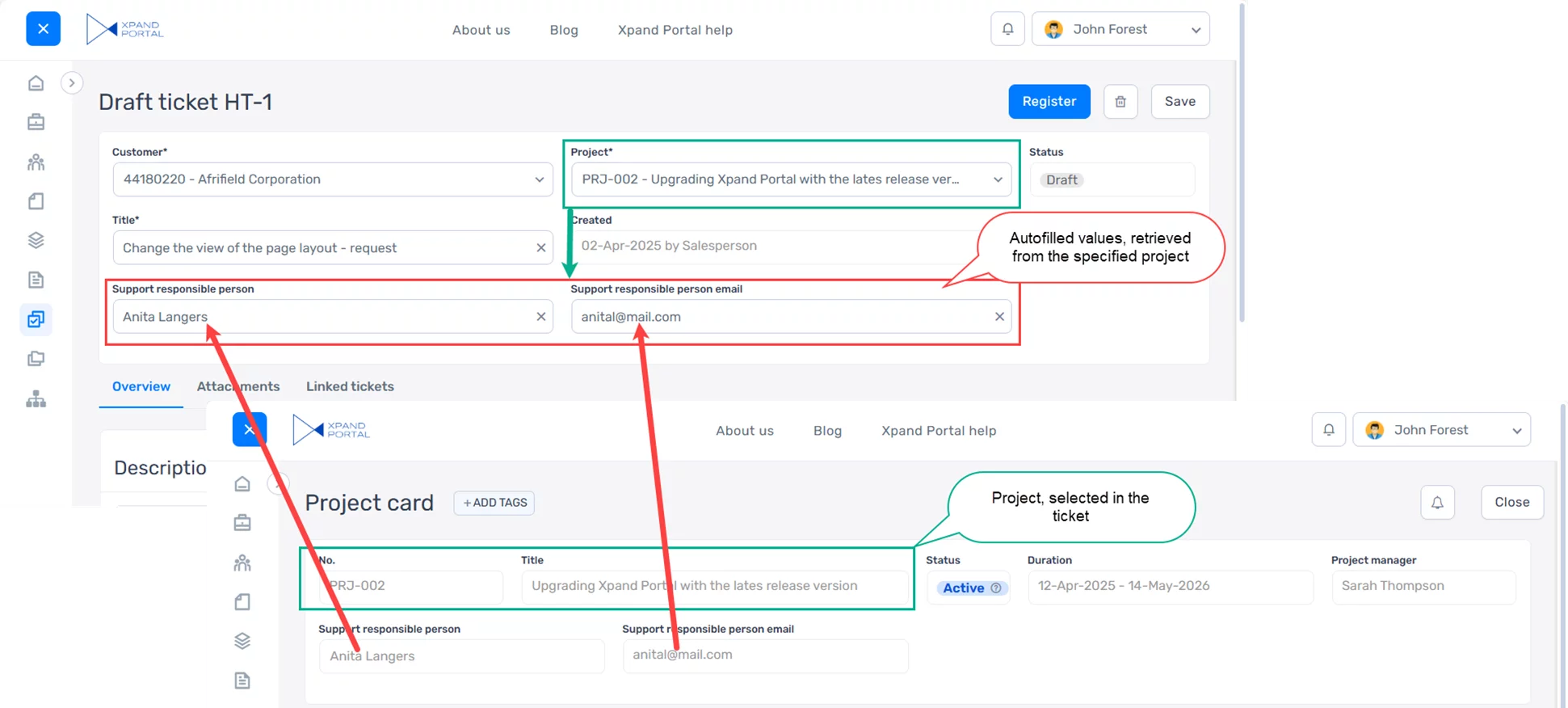Click the Title input field
Viewport: 1568px width, 708px height.
323,248
